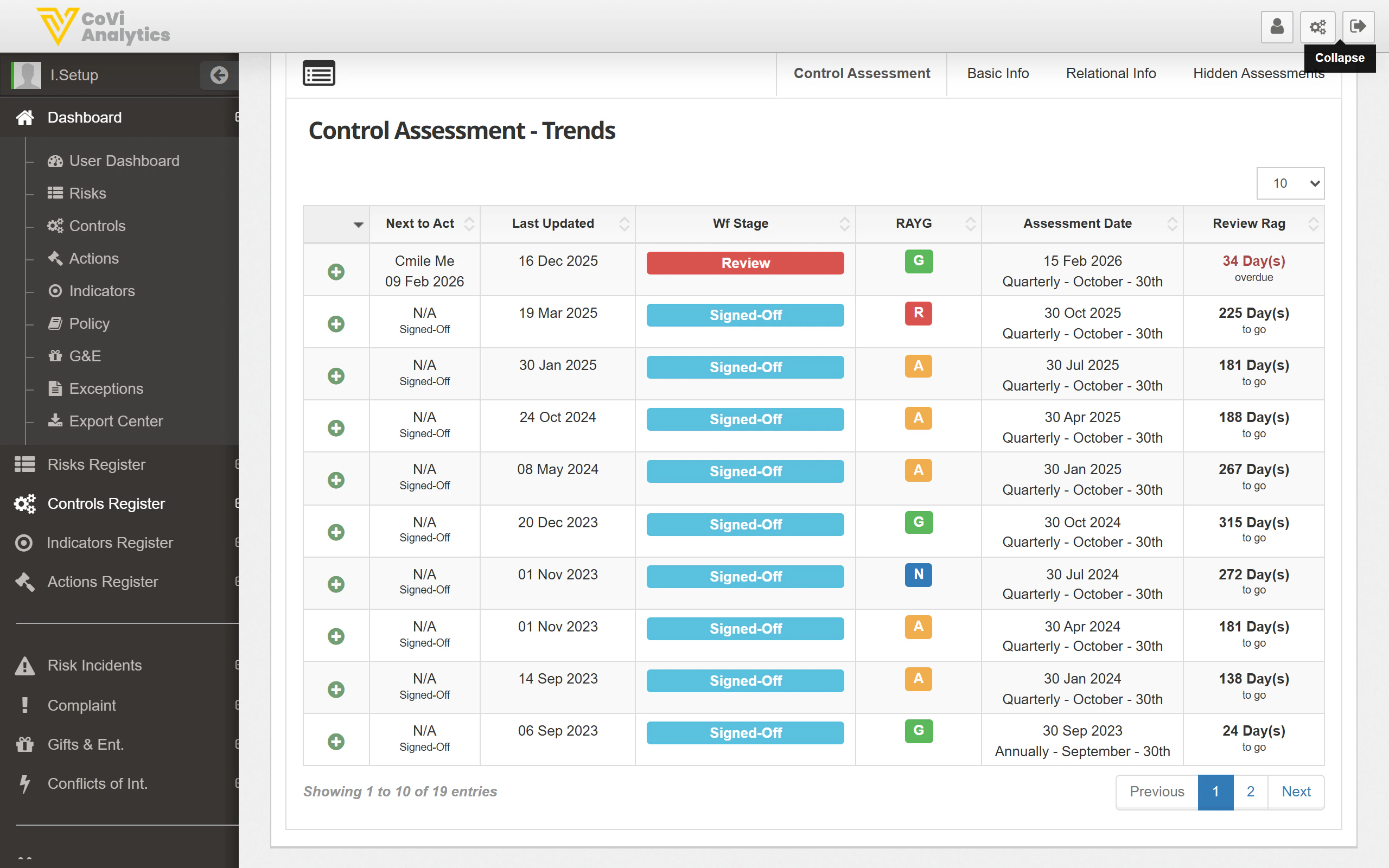Select Controls Register in the sidebar
Viewport: 1389px width, 868px height.
pos(106,503)
